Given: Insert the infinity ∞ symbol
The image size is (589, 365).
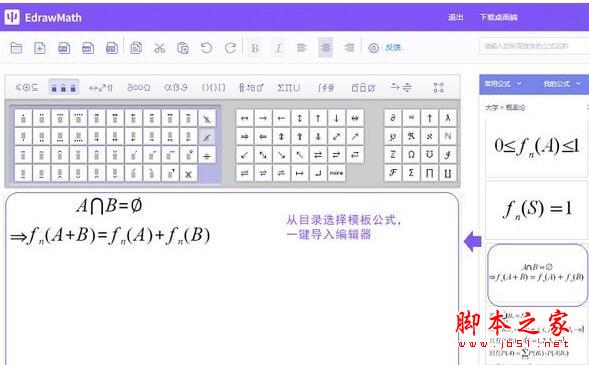Looking at the screenshot, I should [411, 118].
